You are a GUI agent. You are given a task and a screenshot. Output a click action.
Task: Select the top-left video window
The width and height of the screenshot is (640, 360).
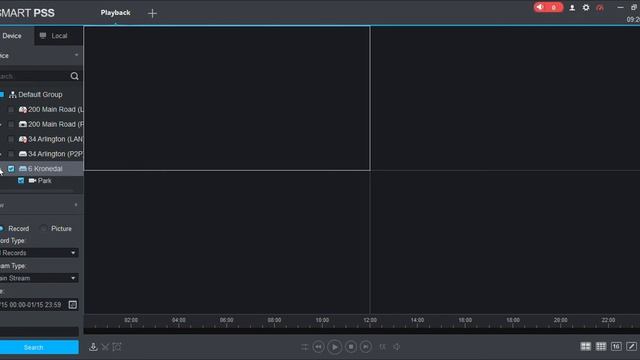point(227,98)
